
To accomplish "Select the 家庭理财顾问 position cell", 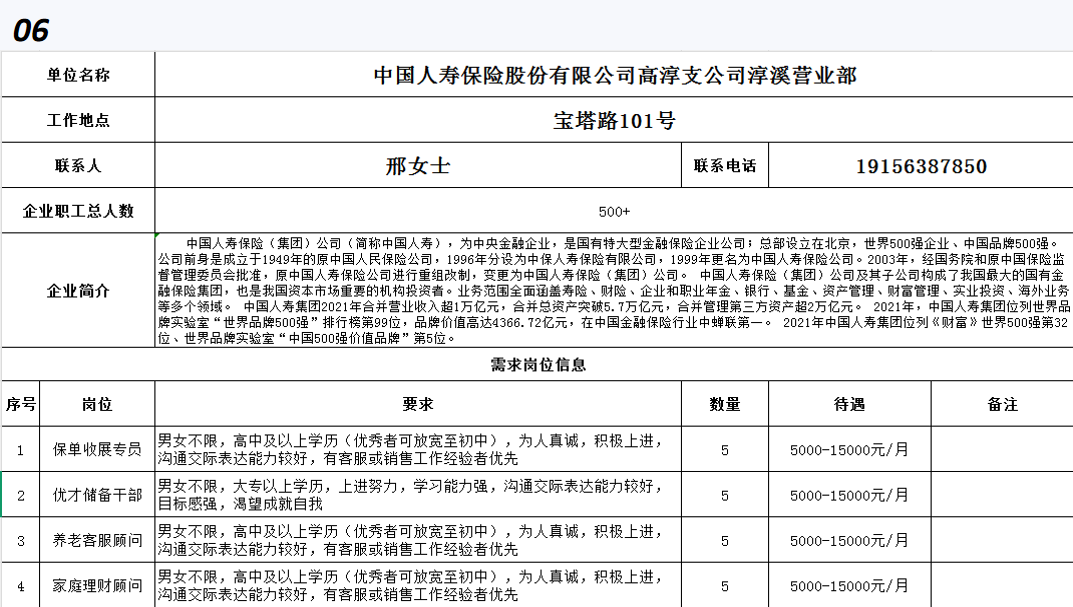I will (x=97, y=586).
